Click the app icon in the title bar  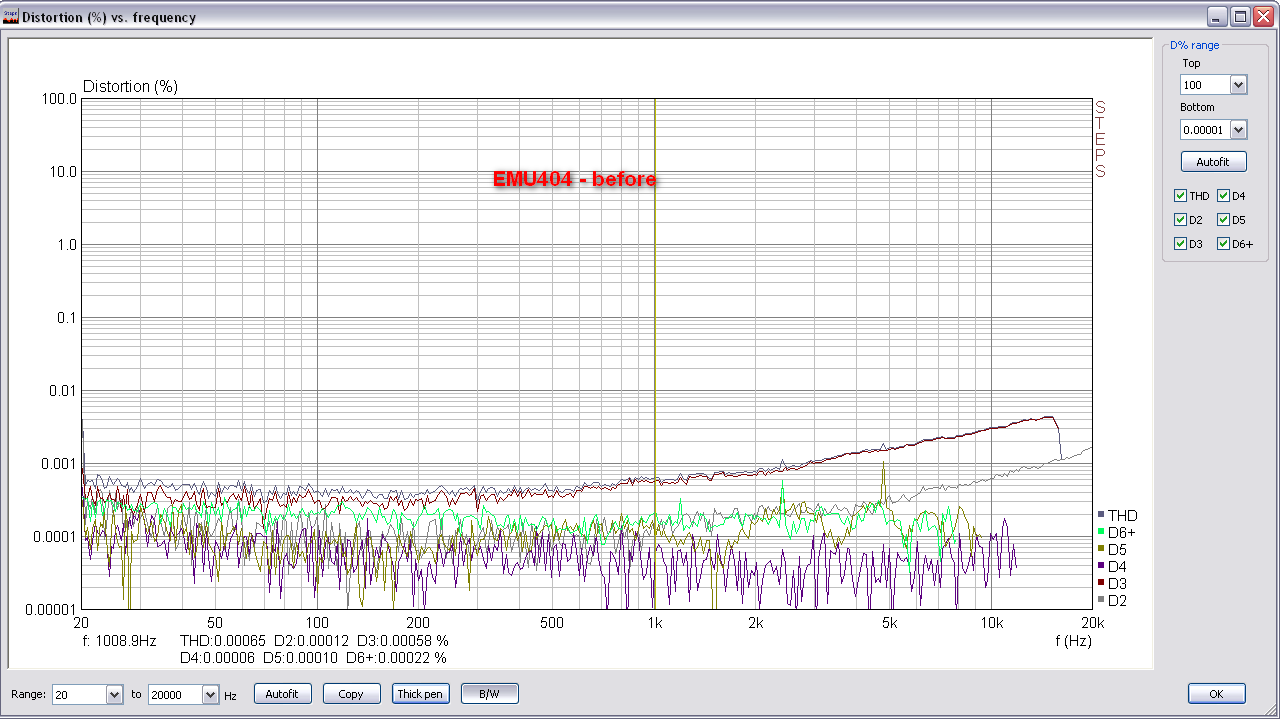(11, 17)
